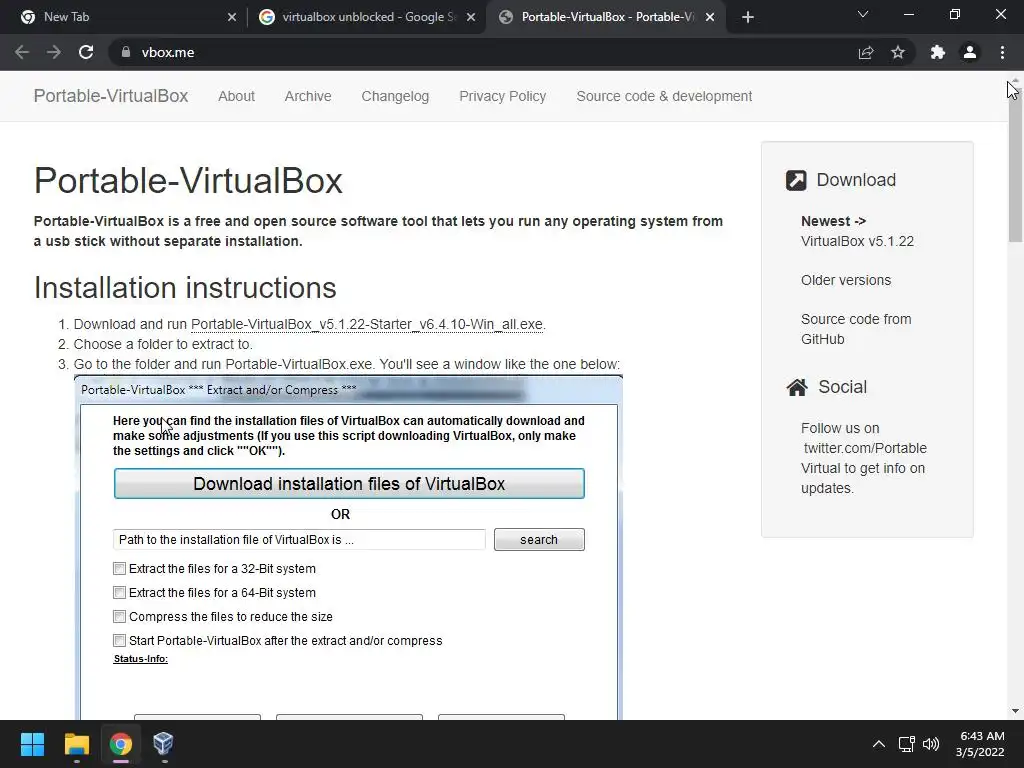
Task: Open a new tab with plus button
Action: 748,17
